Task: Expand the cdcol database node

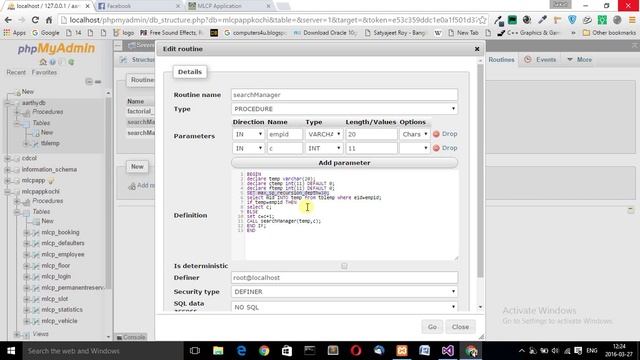Action: coord(7,158)
